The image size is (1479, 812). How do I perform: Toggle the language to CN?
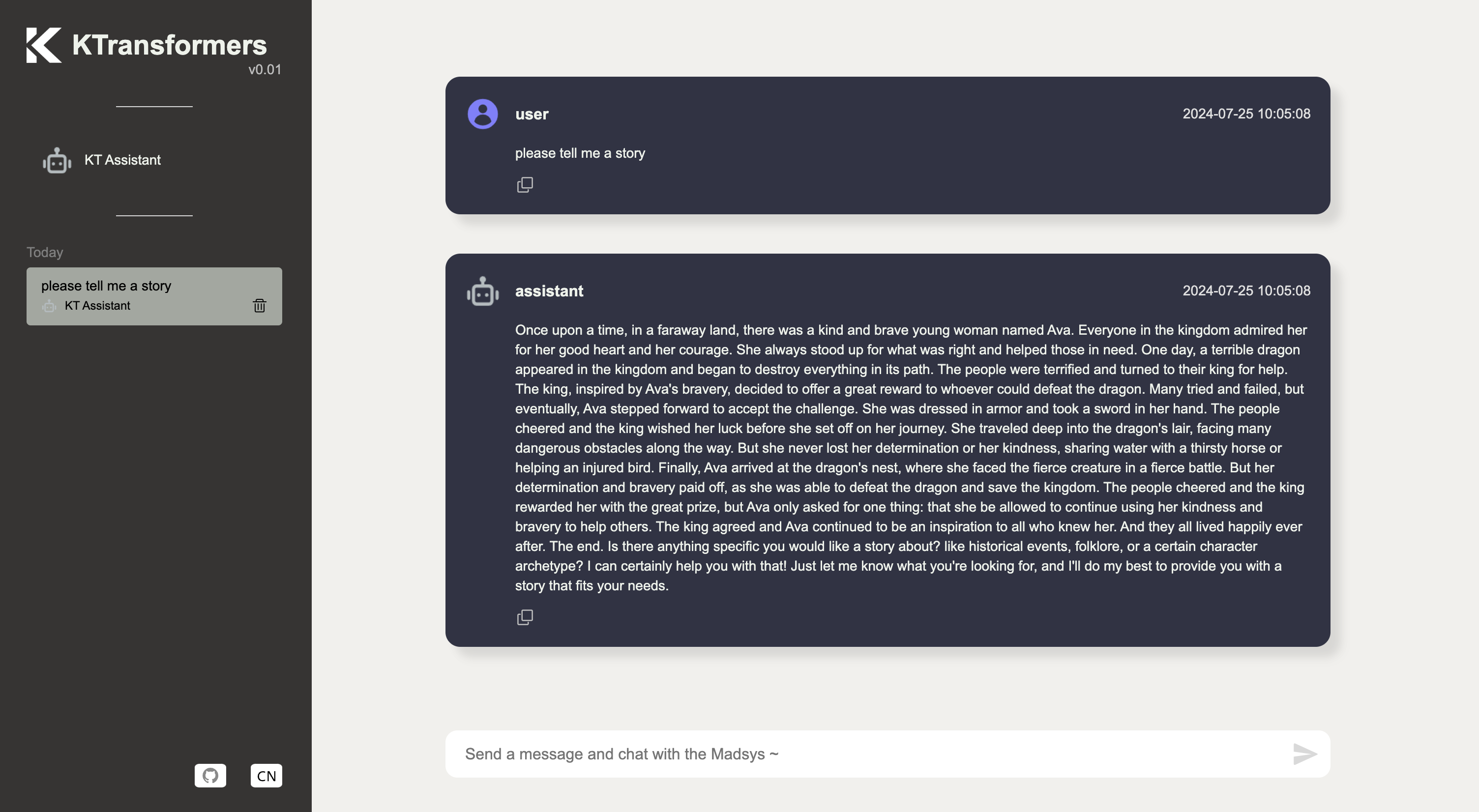pyautogui.click(x=266, y=776)
